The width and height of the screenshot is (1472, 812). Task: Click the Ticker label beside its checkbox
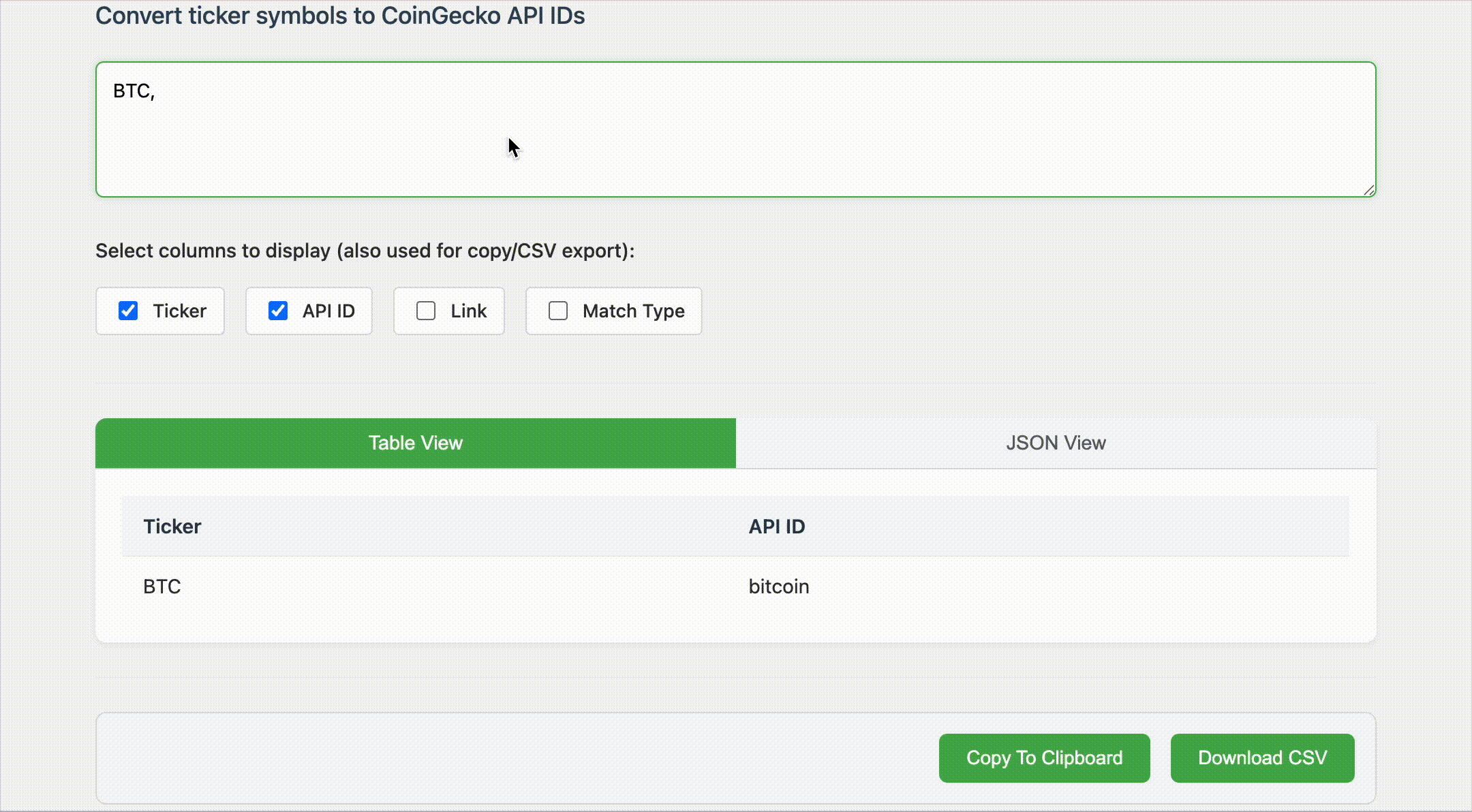coord(179,311)
